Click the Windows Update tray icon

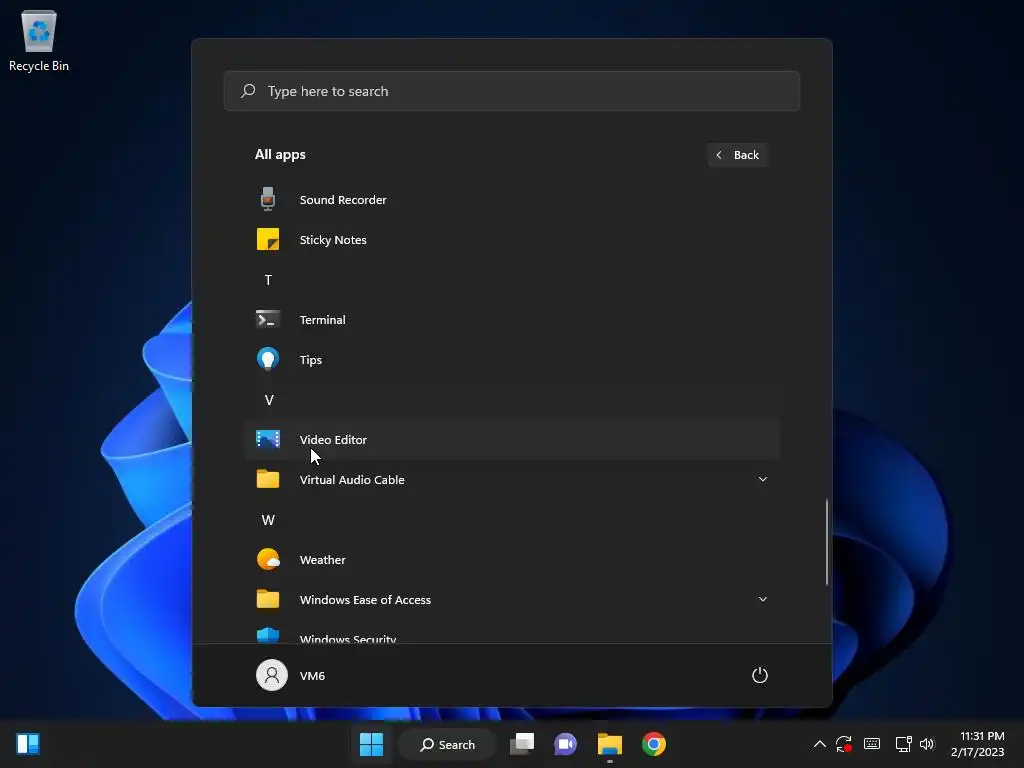(844, 744)
